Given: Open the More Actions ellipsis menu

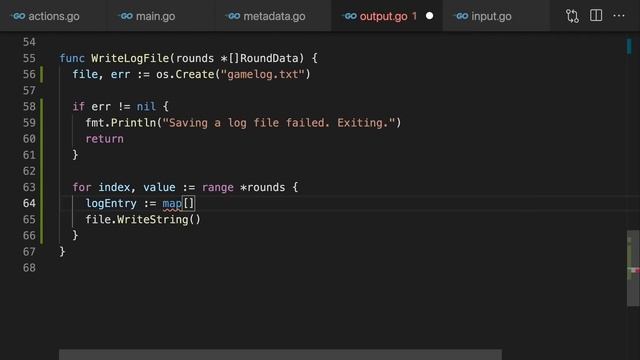Looking at the screenshot, I should coord(619,16).
